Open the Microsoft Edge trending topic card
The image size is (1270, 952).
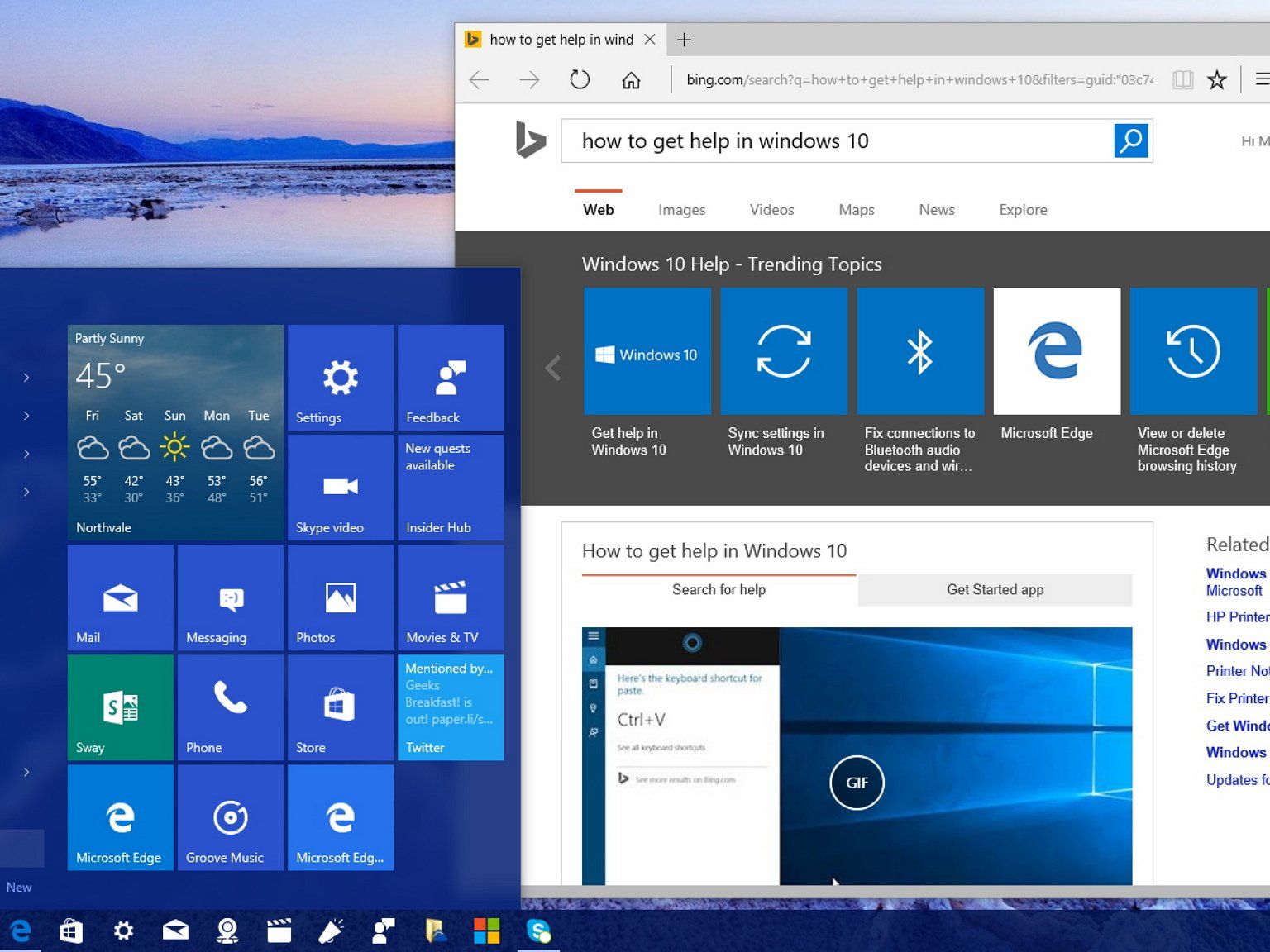click(x=1057, y=365)
